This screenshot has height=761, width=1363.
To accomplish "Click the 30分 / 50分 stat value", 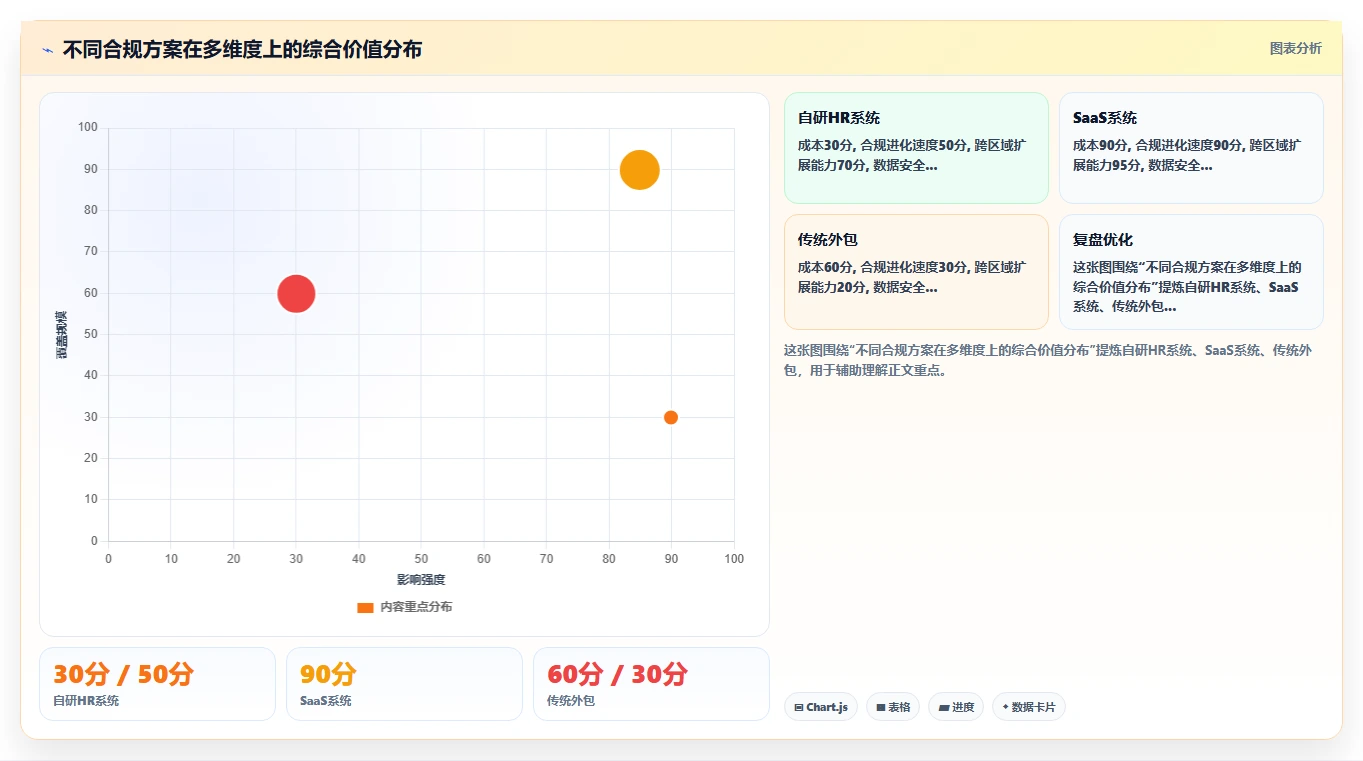I will (x=123, y=674).
